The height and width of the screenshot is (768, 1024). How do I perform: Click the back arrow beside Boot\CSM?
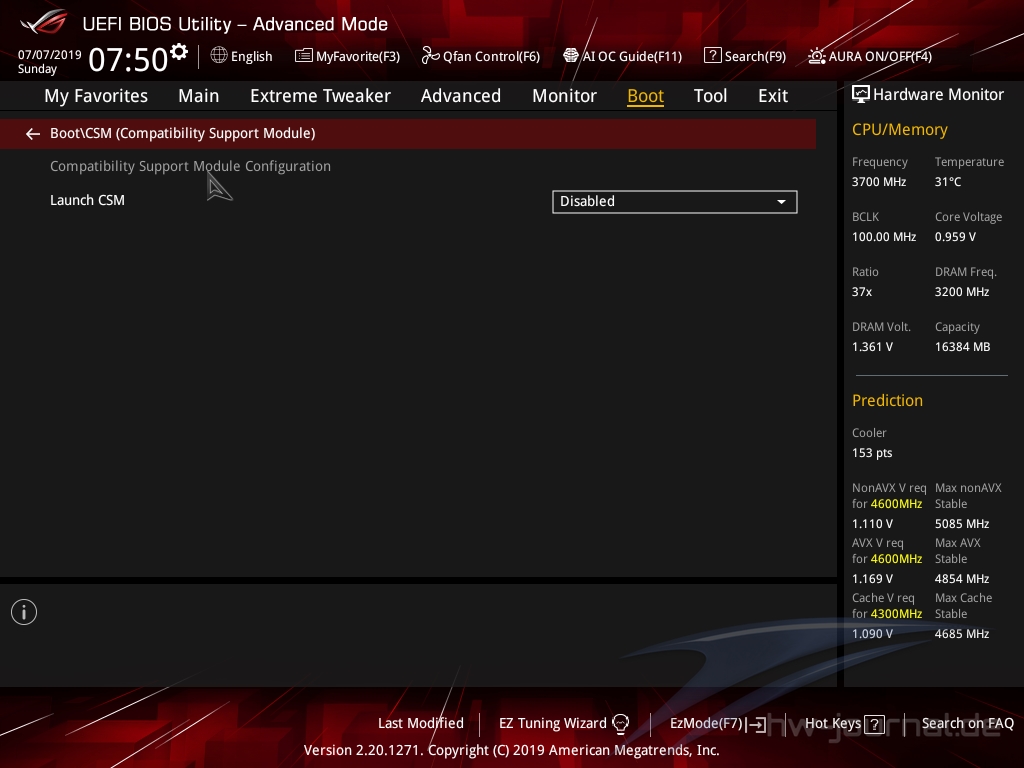33,134
